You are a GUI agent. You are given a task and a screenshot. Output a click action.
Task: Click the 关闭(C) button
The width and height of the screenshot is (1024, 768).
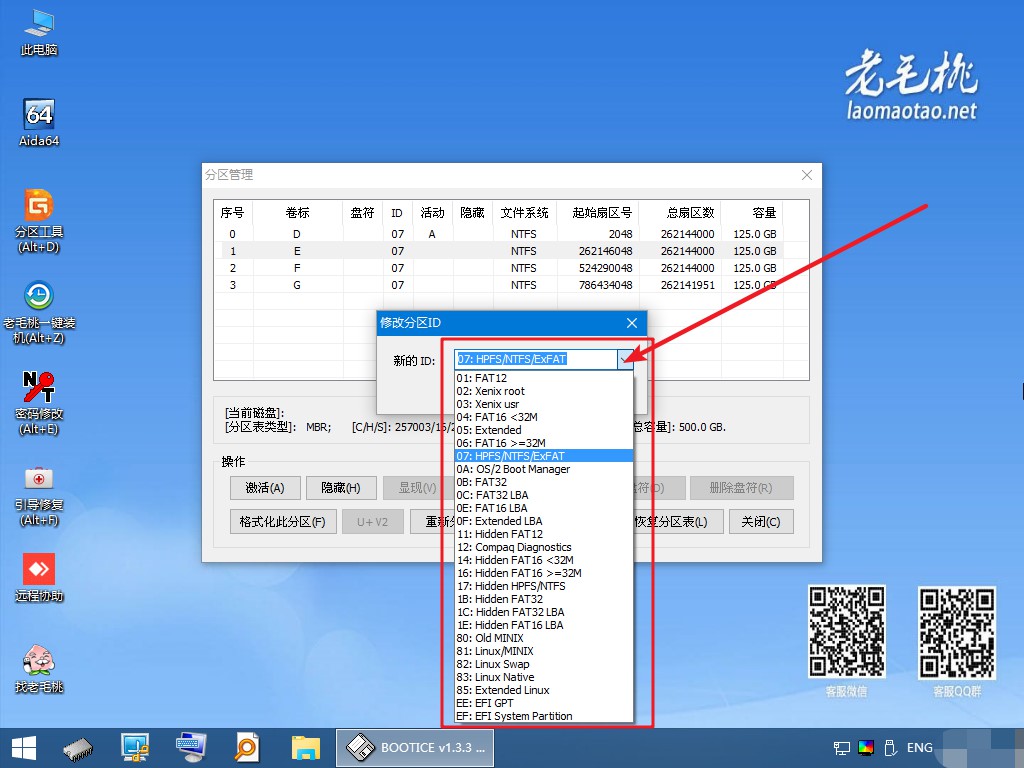coord(761,522)
